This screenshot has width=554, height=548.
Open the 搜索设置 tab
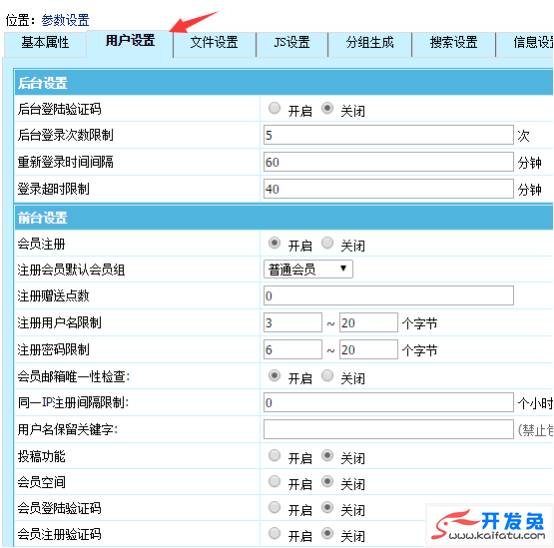coord(454,43)
